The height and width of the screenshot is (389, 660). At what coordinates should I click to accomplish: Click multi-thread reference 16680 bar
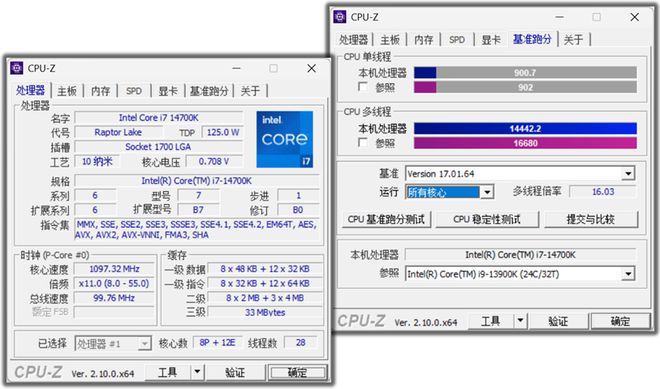tap(525, 143)
